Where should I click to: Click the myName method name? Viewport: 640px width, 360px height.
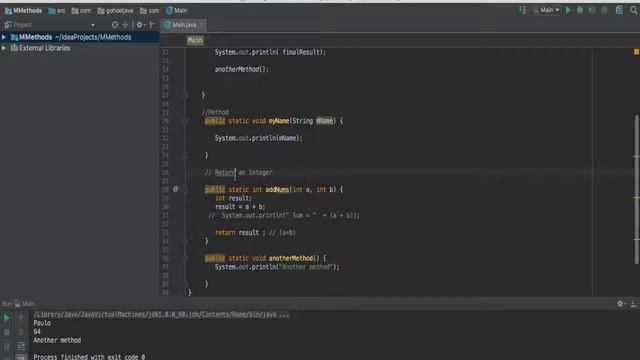pyautogui.click(x=279, y=121)
